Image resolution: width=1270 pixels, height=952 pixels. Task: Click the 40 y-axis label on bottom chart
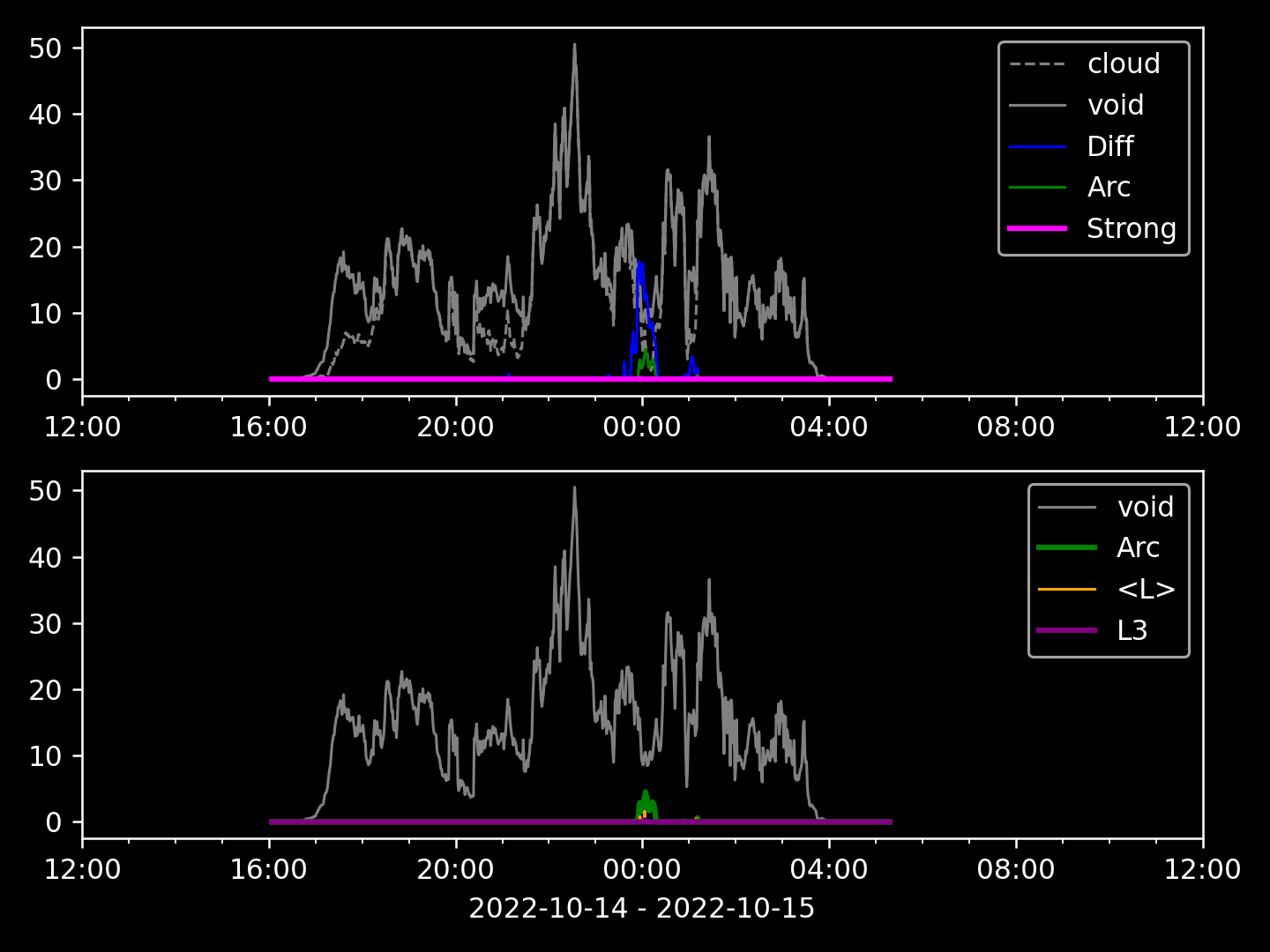click(x=45, y=557)
